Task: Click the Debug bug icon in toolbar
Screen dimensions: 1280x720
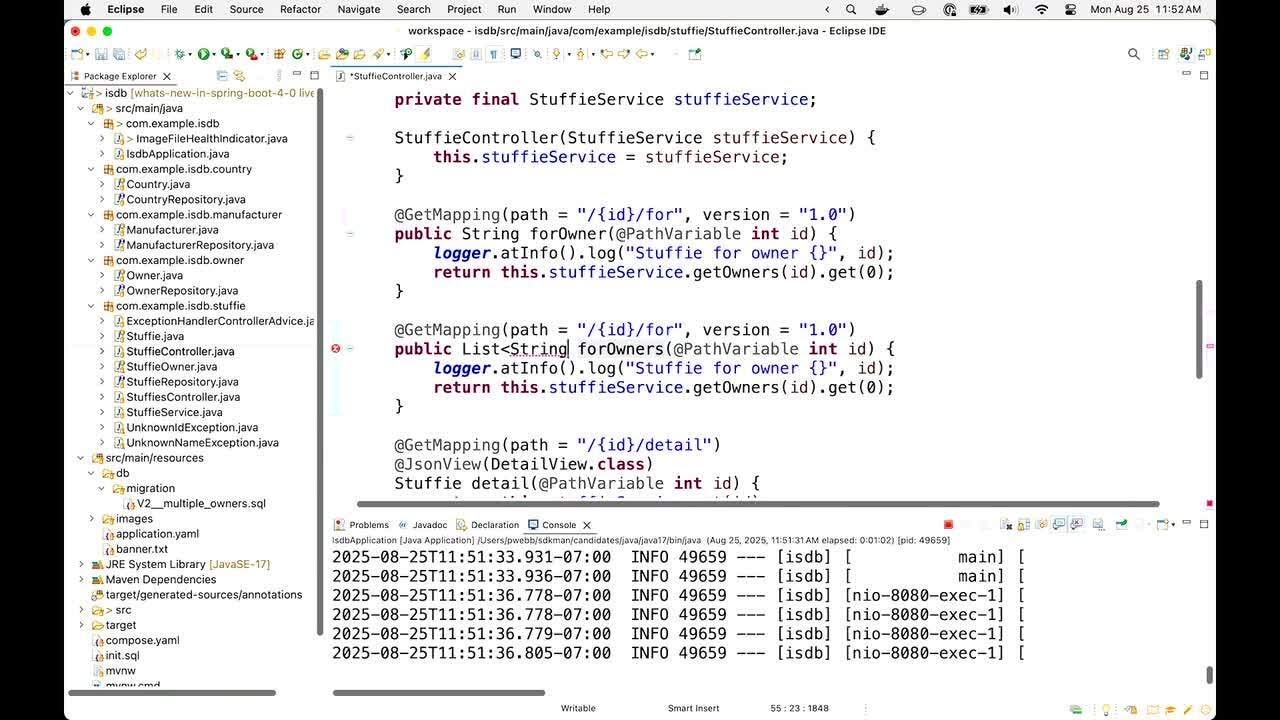Action: click(180, 54)
